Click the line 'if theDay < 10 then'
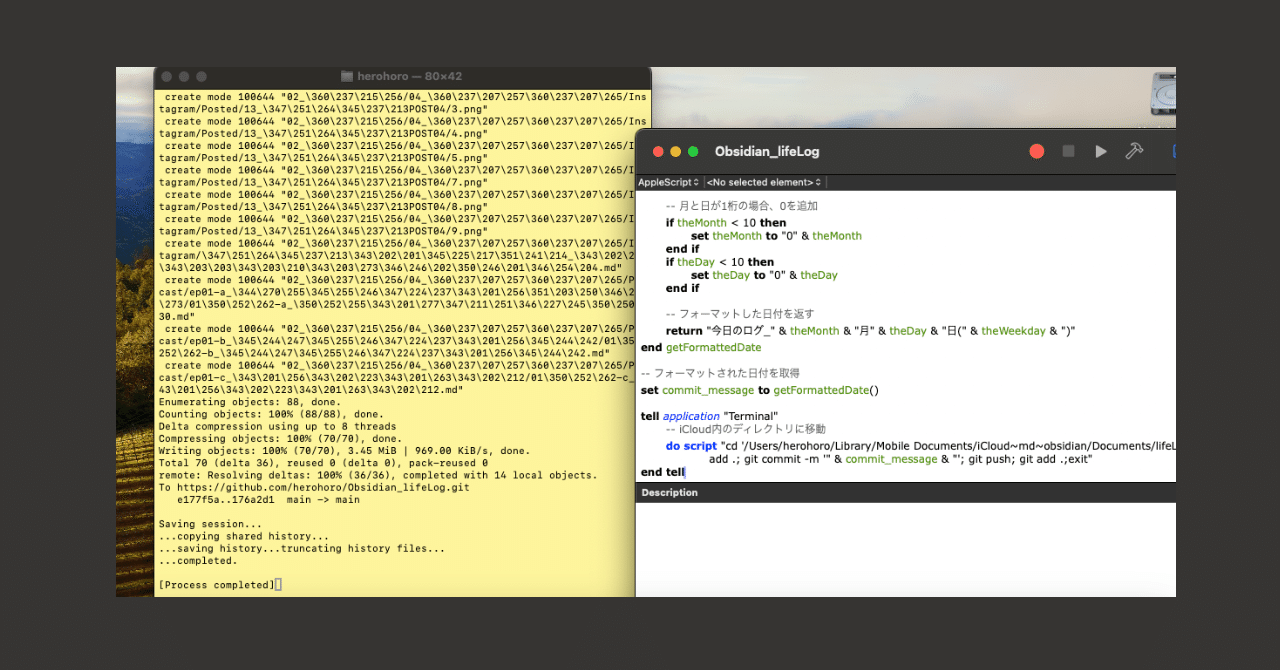The width and height of the screenshot is (1280, 670). [719, 262]
